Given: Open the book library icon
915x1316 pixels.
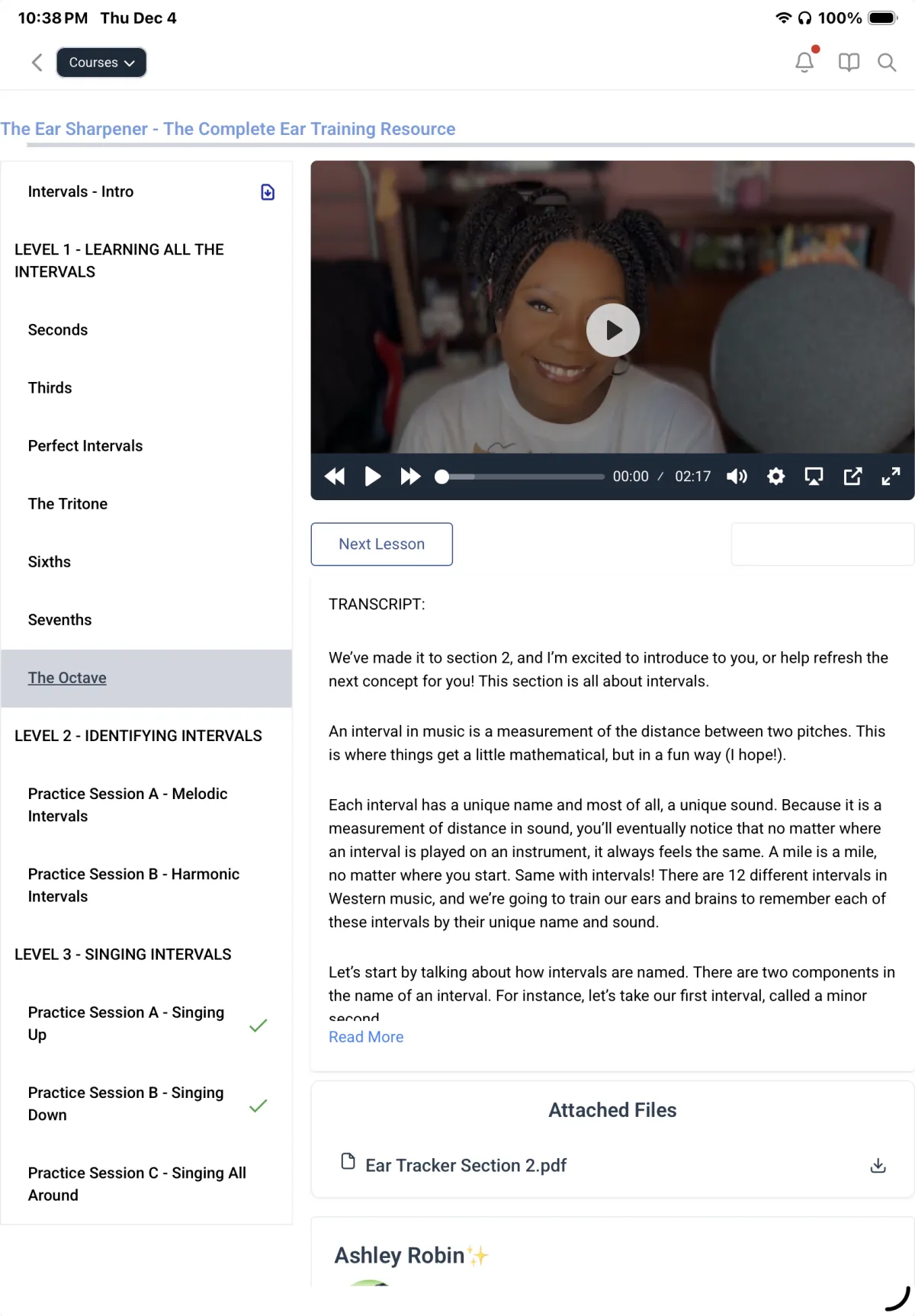Looking at the screenshot, I should [x=849, y=63].
